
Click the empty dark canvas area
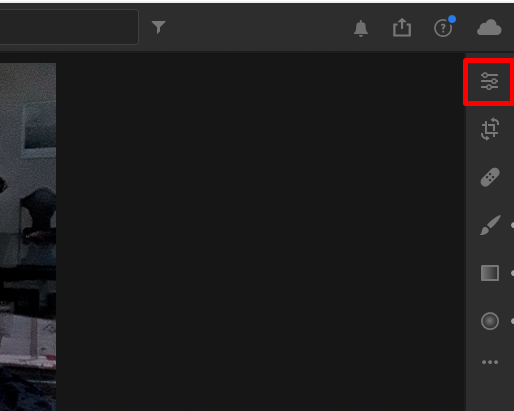[x=260, y=233]
